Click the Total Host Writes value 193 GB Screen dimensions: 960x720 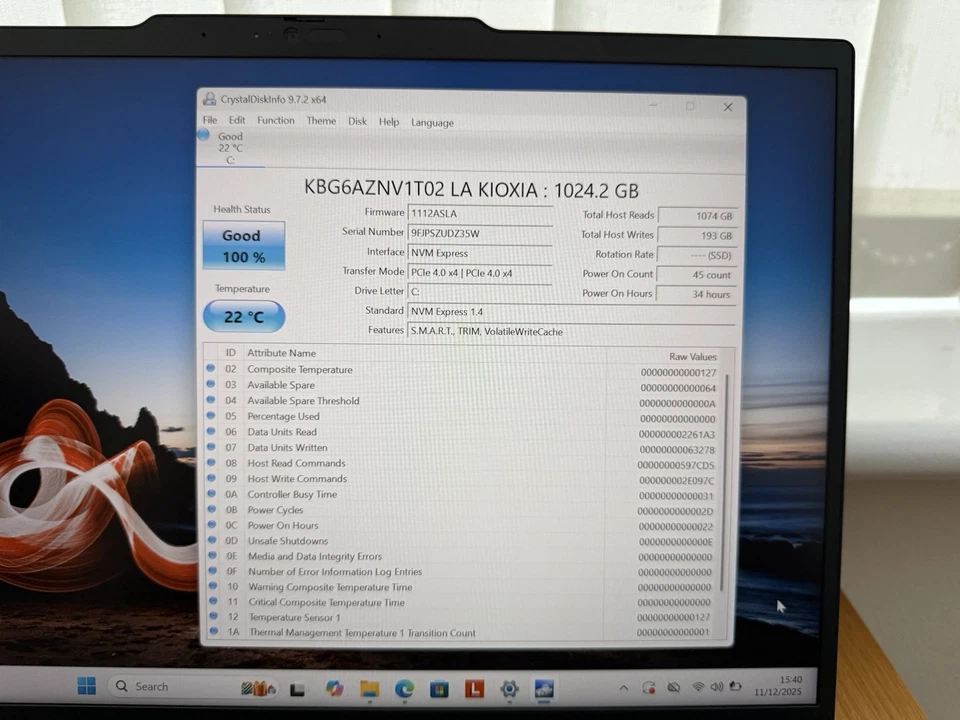click(697, 236)
